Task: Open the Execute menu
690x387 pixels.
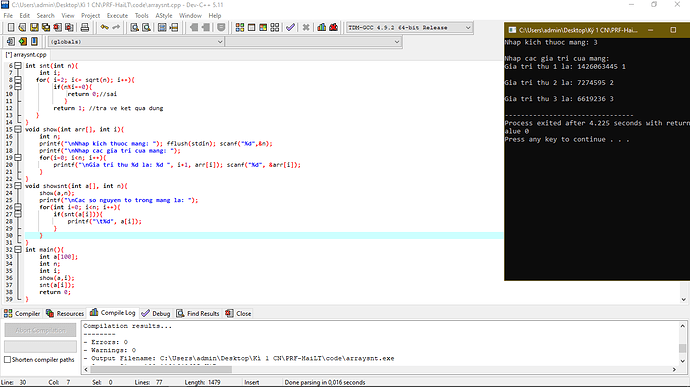Action: 117,15
